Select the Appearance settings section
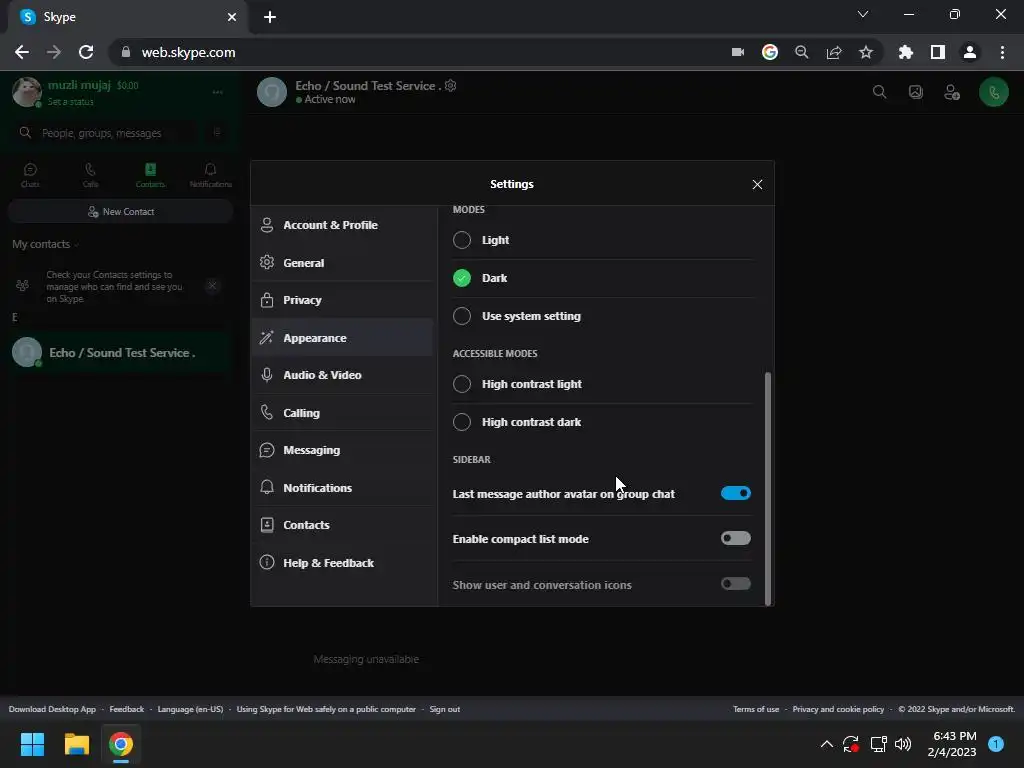 (x=342, y=338)
